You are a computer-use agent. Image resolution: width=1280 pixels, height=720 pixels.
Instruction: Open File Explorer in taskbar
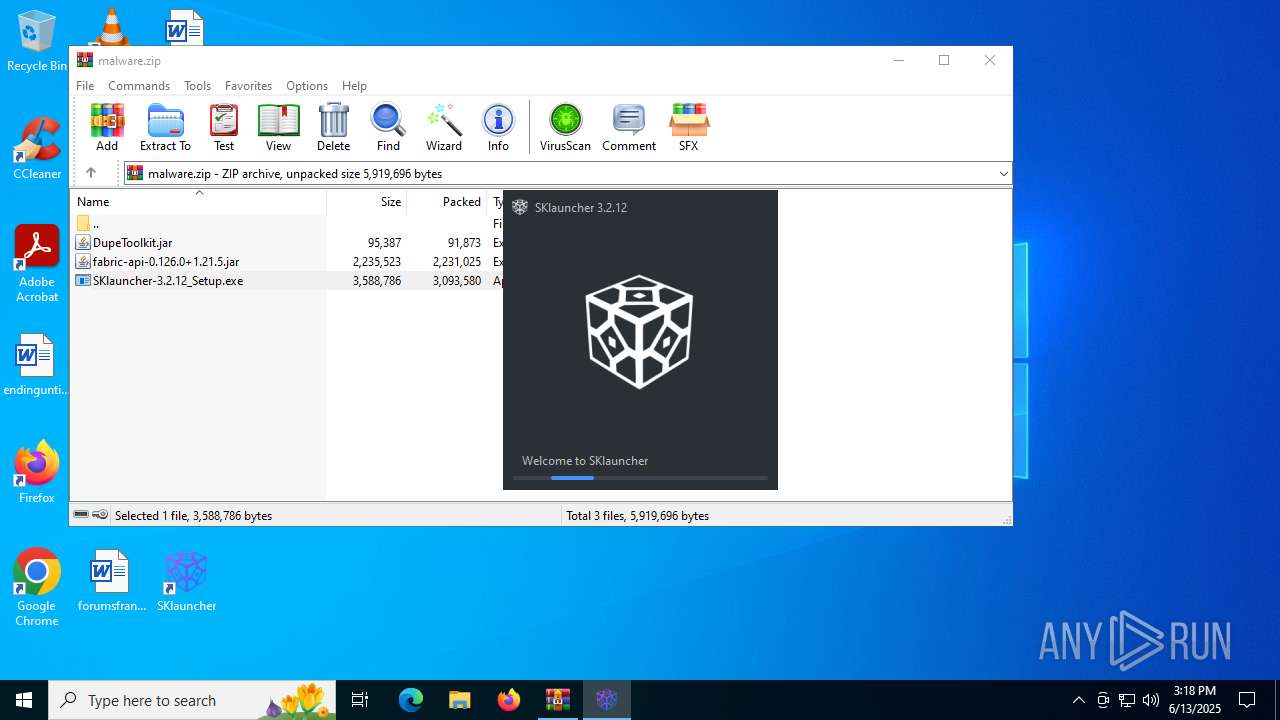click(459, 700)
